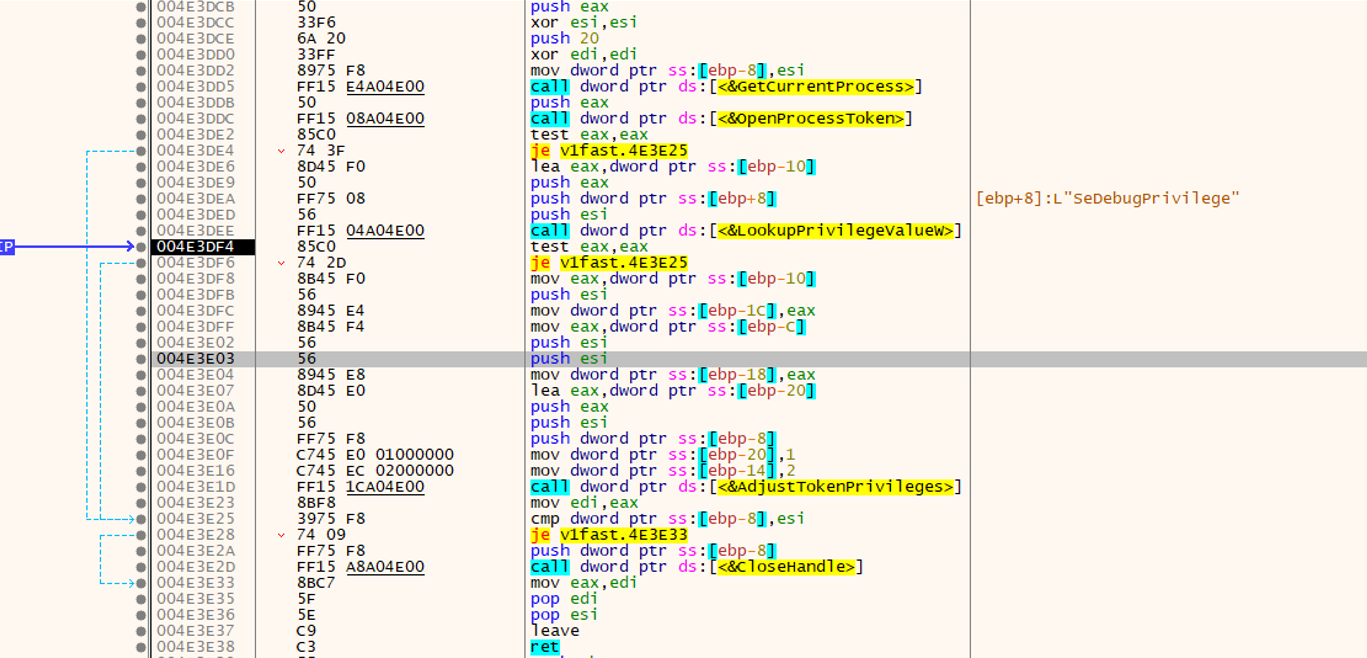Viewport: 1367px width, 658px height.
Task: Select the highlighted push esi line at 004E3E03
Action: point(560,359)
